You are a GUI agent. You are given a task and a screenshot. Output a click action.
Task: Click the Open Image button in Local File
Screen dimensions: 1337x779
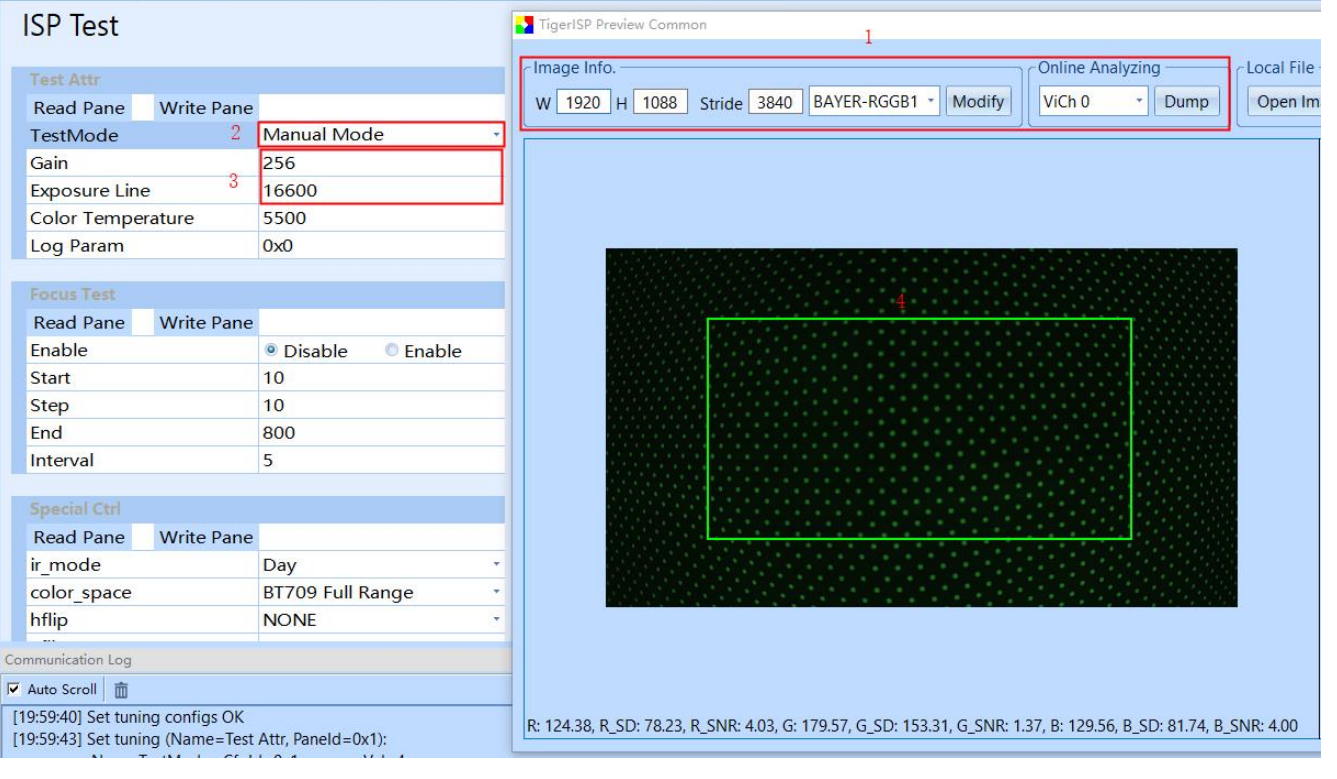click(1288, 101)
